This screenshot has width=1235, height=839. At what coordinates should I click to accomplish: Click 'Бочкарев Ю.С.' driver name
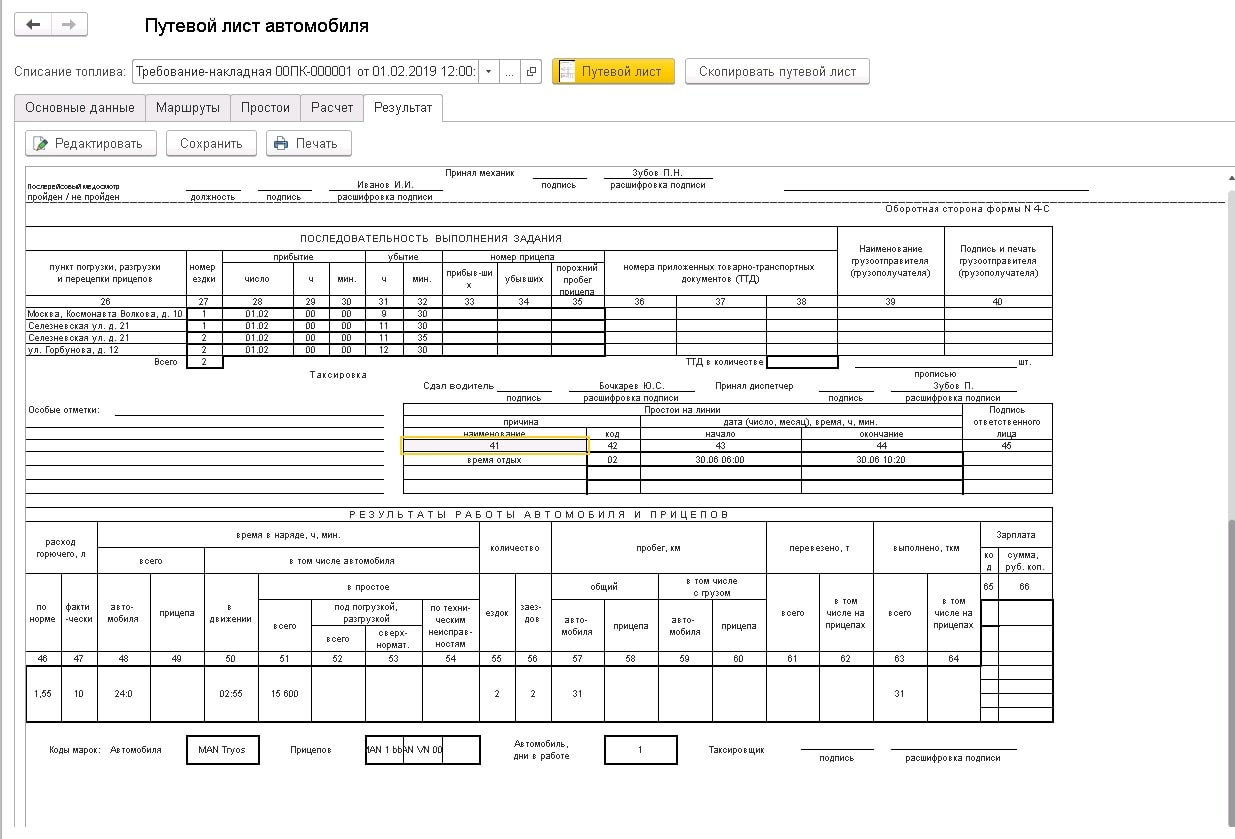click(x=631, y=385)
